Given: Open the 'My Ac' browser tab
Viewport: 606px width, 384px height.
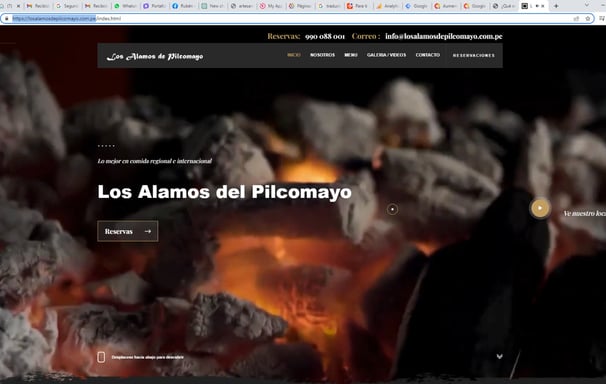Looking at the screenshot, I should coord(272,6).
